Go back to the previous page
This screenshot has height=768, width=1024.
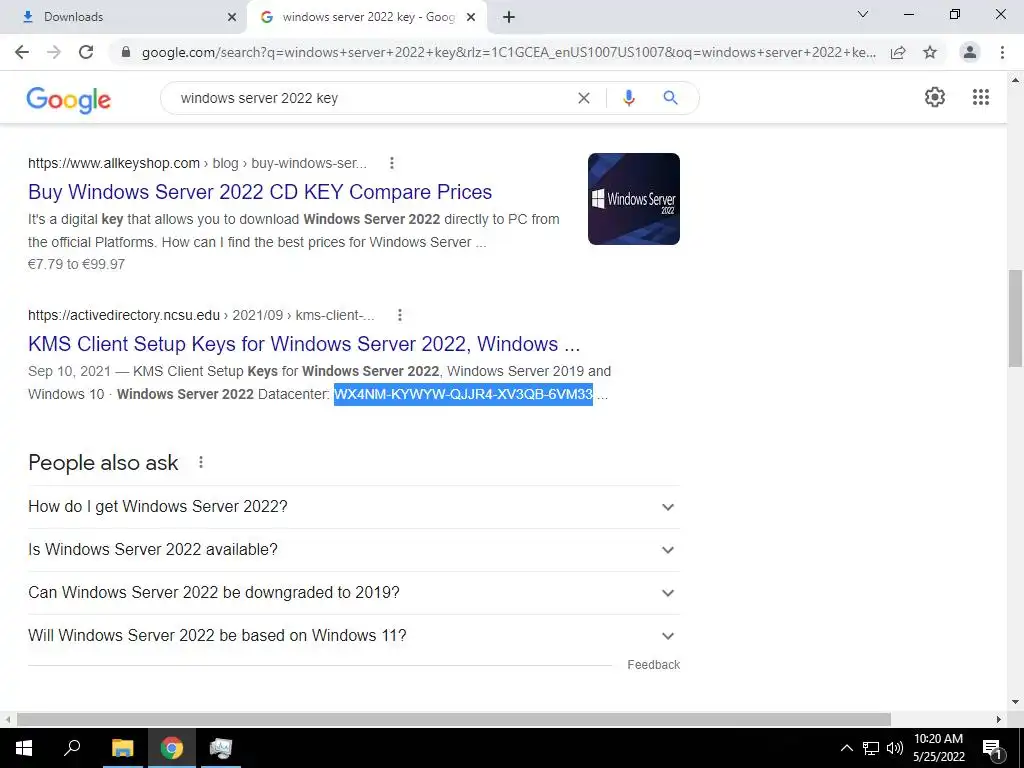click(22, 52)
